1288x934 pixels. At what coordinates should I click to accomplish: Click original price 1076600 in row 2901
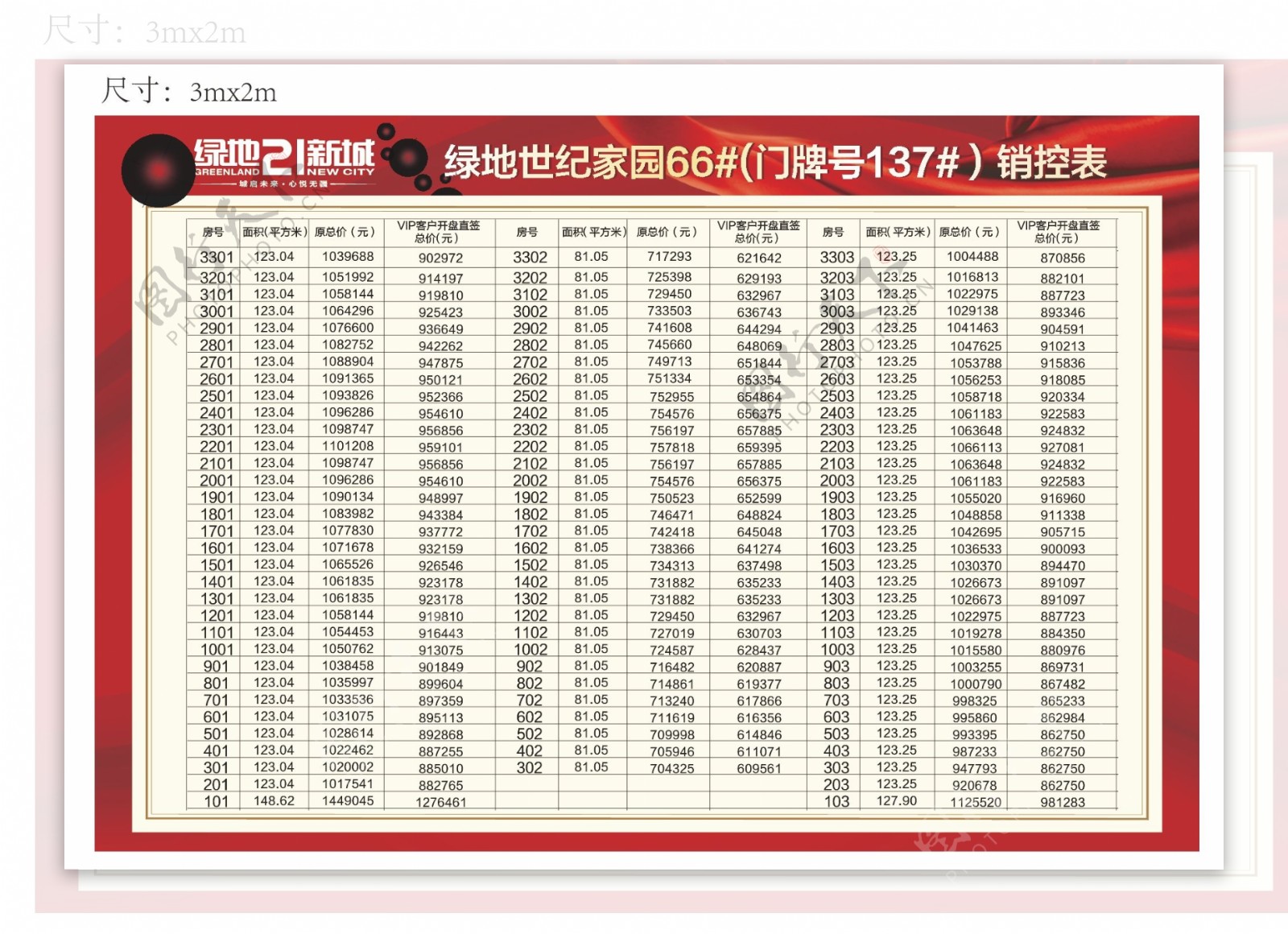pyautogui.click(x=348, y=328)
